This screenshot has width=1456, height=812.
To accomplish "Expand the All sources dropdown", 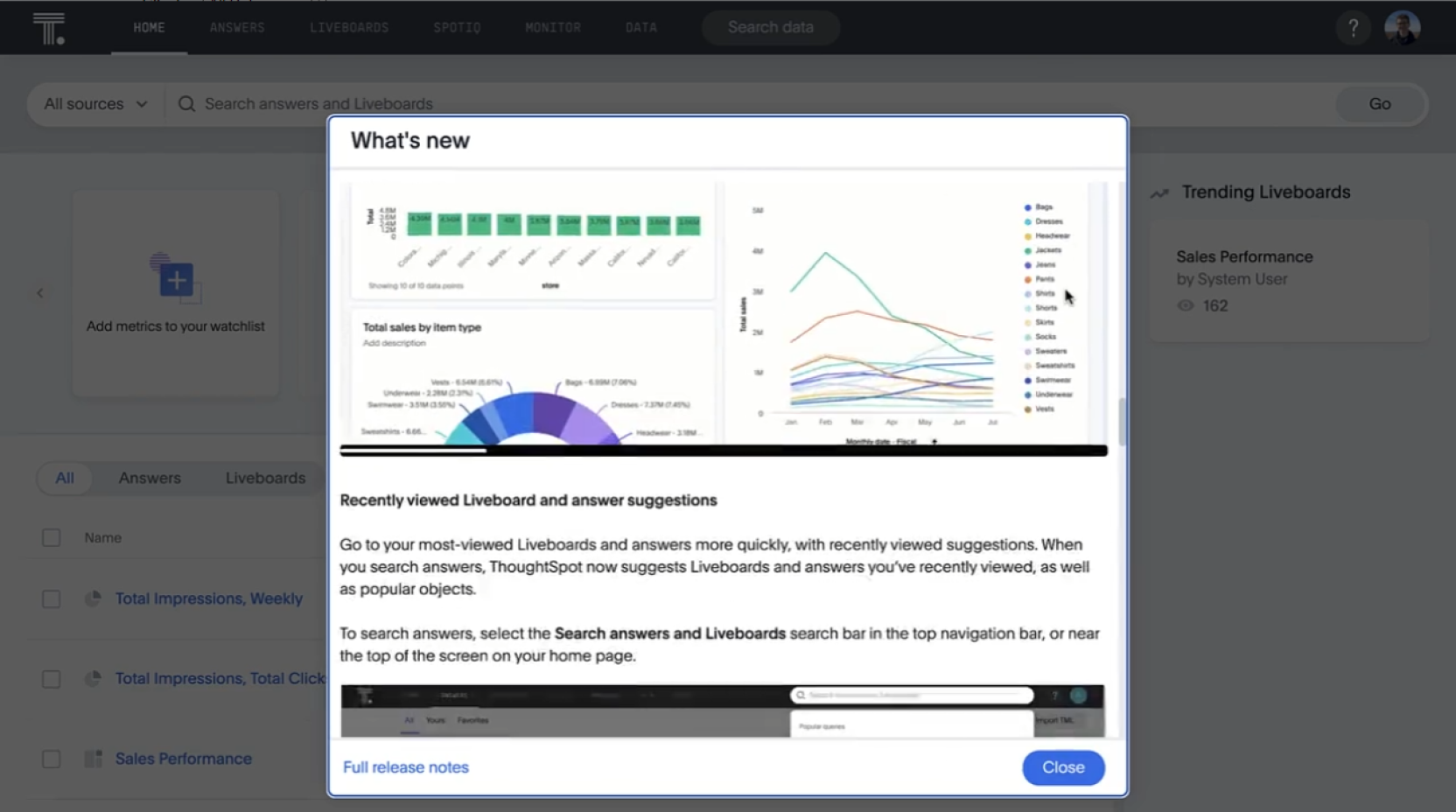I will click(x=95, y=104).
